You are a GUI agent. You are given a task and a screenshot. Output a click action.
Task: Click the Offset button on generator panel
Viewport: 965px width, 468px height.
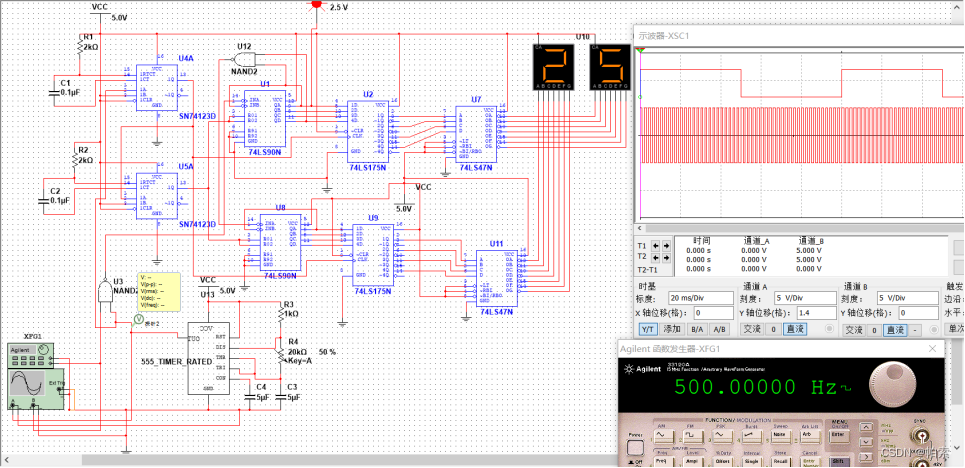[723, 461]
